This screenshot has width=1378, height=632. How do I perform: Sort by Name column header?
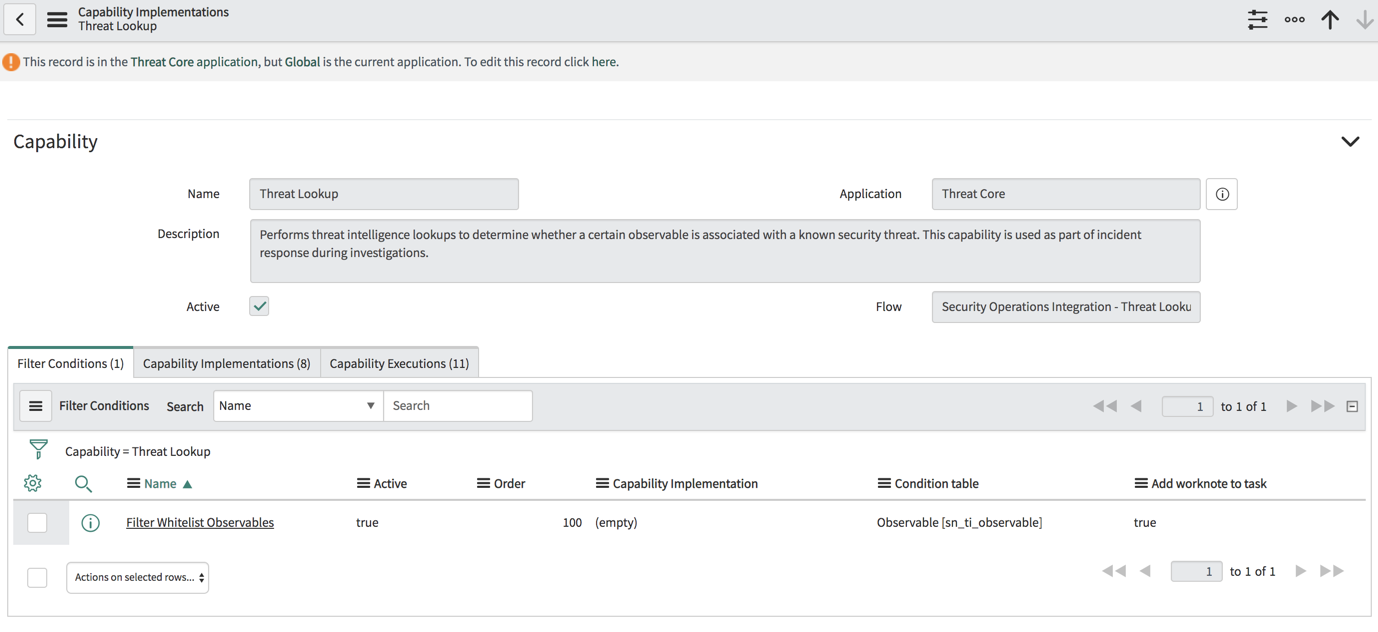(x=160, y=484)
